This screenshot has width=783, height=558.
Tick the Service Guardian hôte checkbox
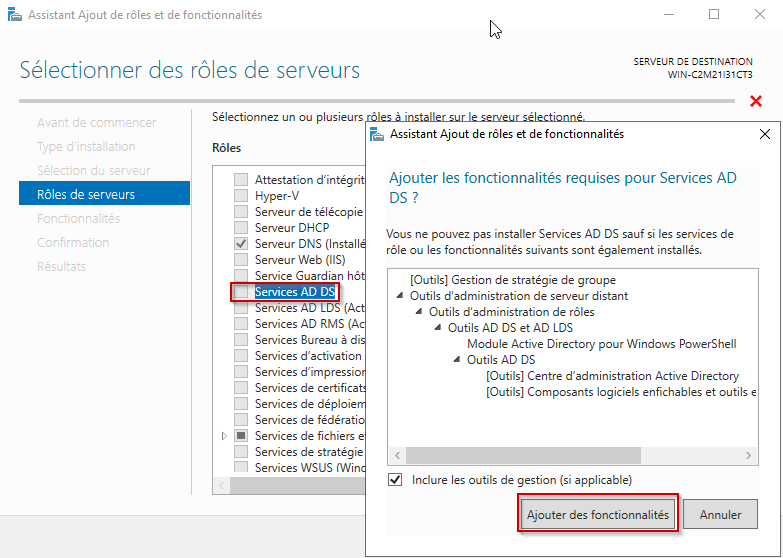[241, 276]
